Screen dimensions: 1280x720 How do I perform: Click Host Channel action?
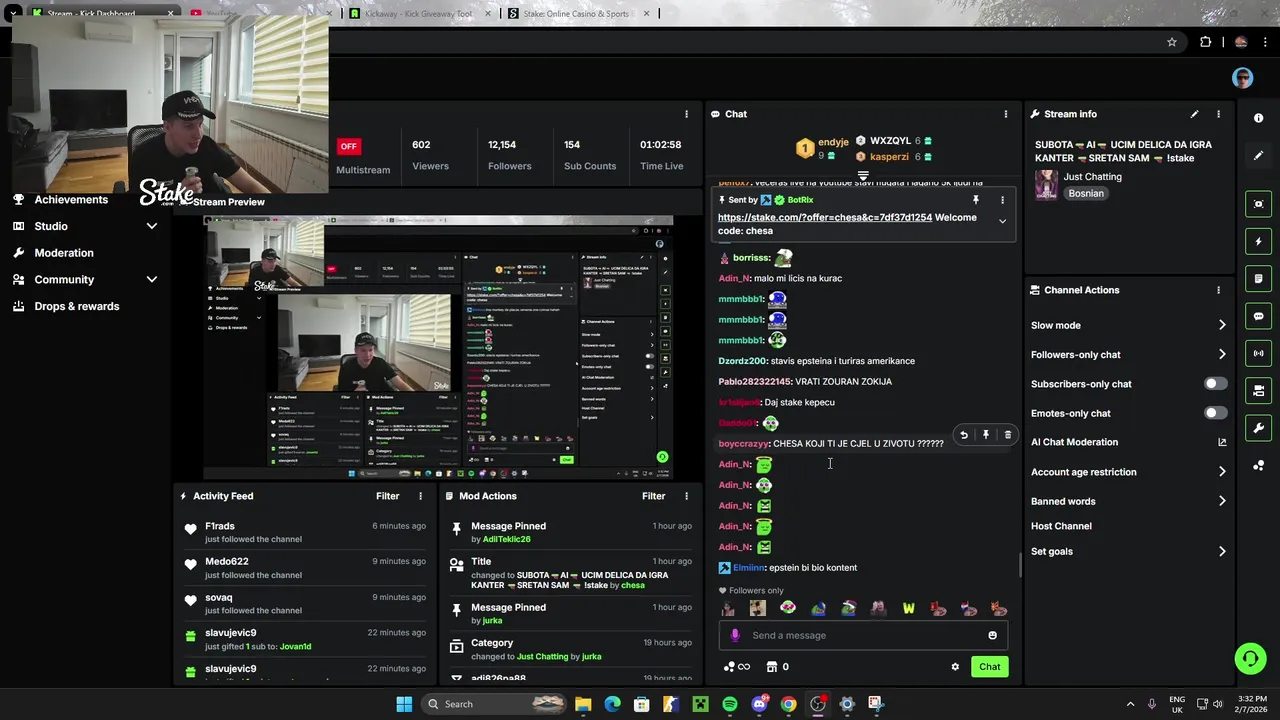coord(1061,526)
